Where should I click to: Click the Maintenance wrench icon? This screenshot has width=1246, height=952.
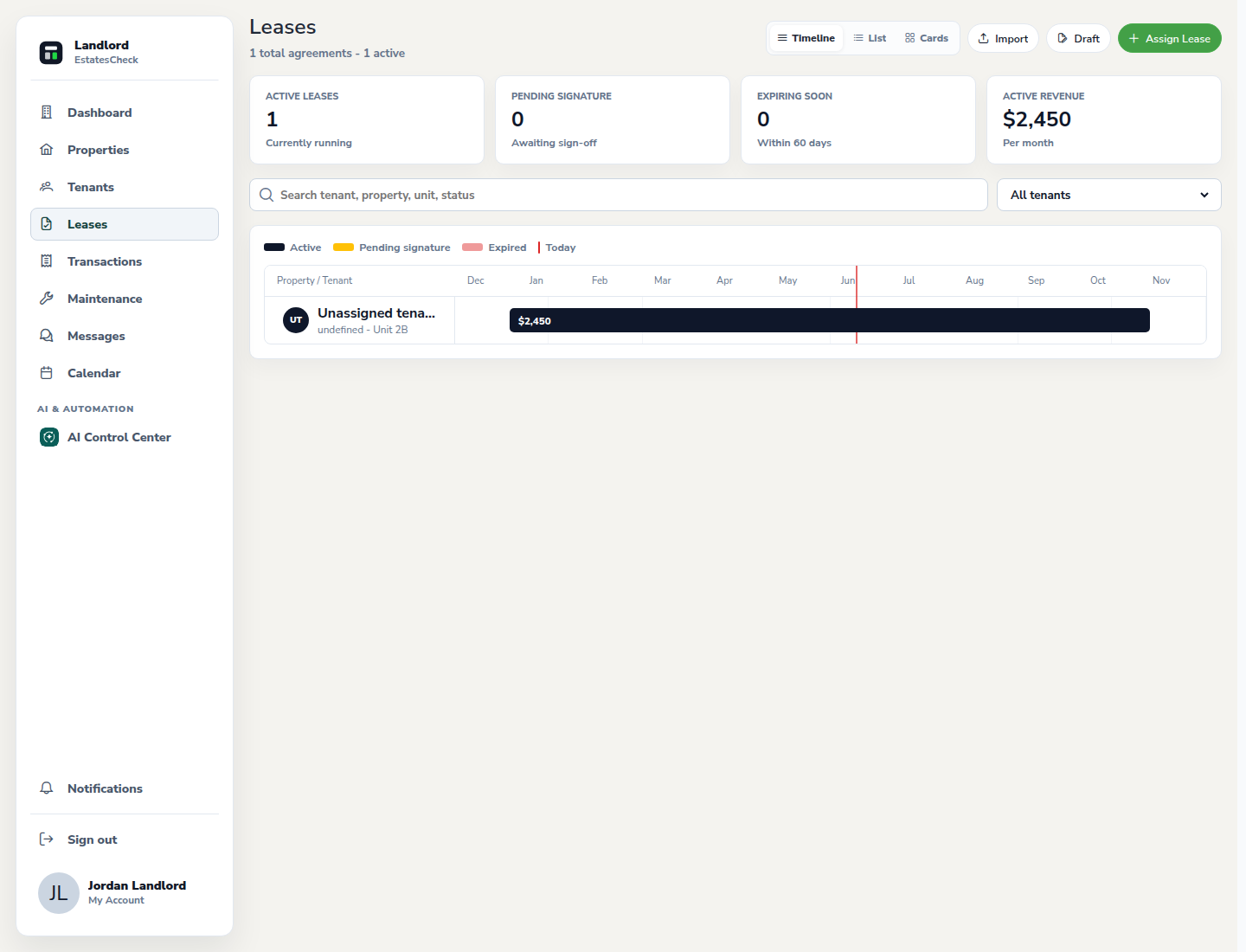47,299
